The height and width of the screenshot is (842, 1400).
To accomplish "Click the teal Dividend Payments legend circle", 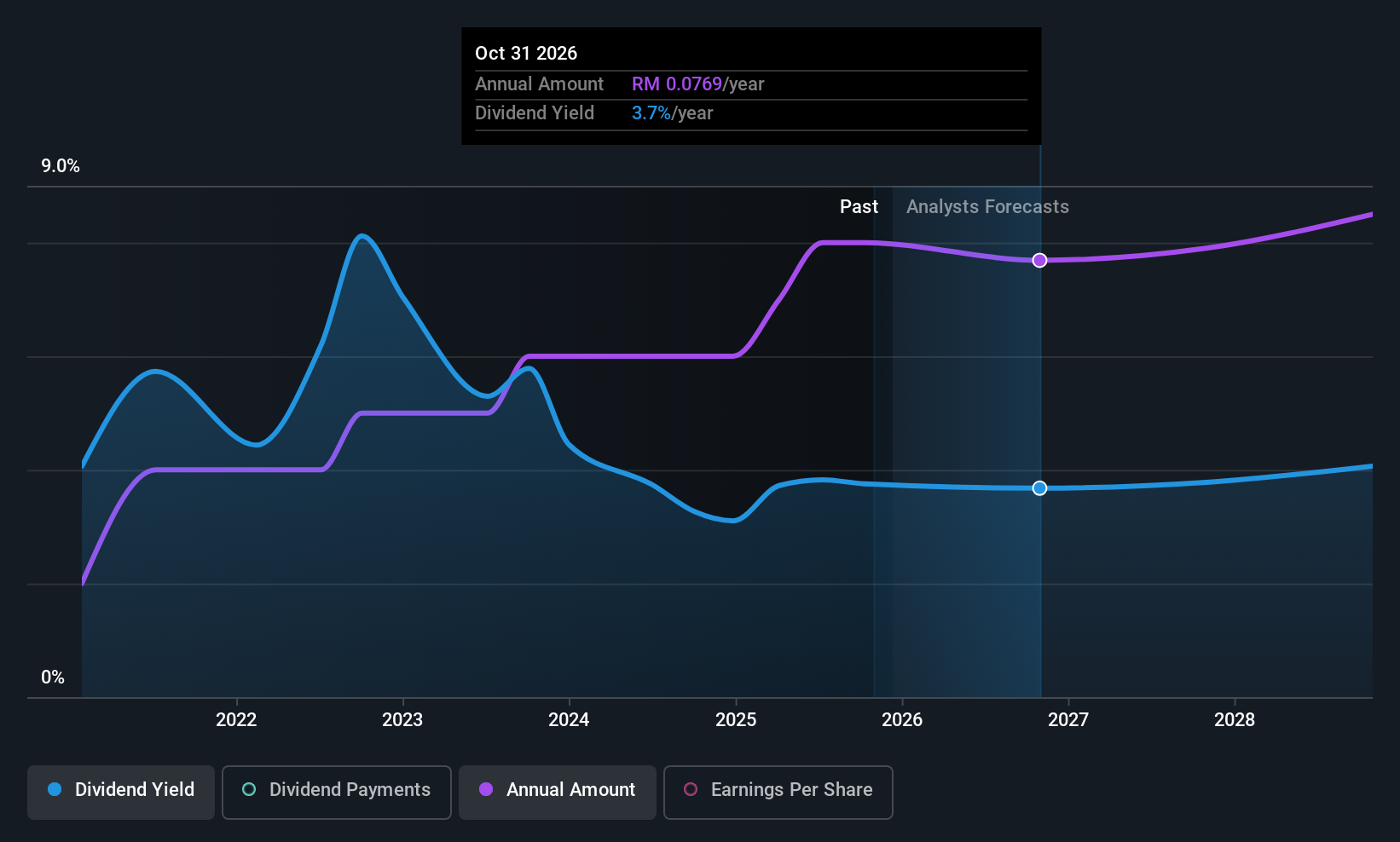I will click(x=249, y=789).
